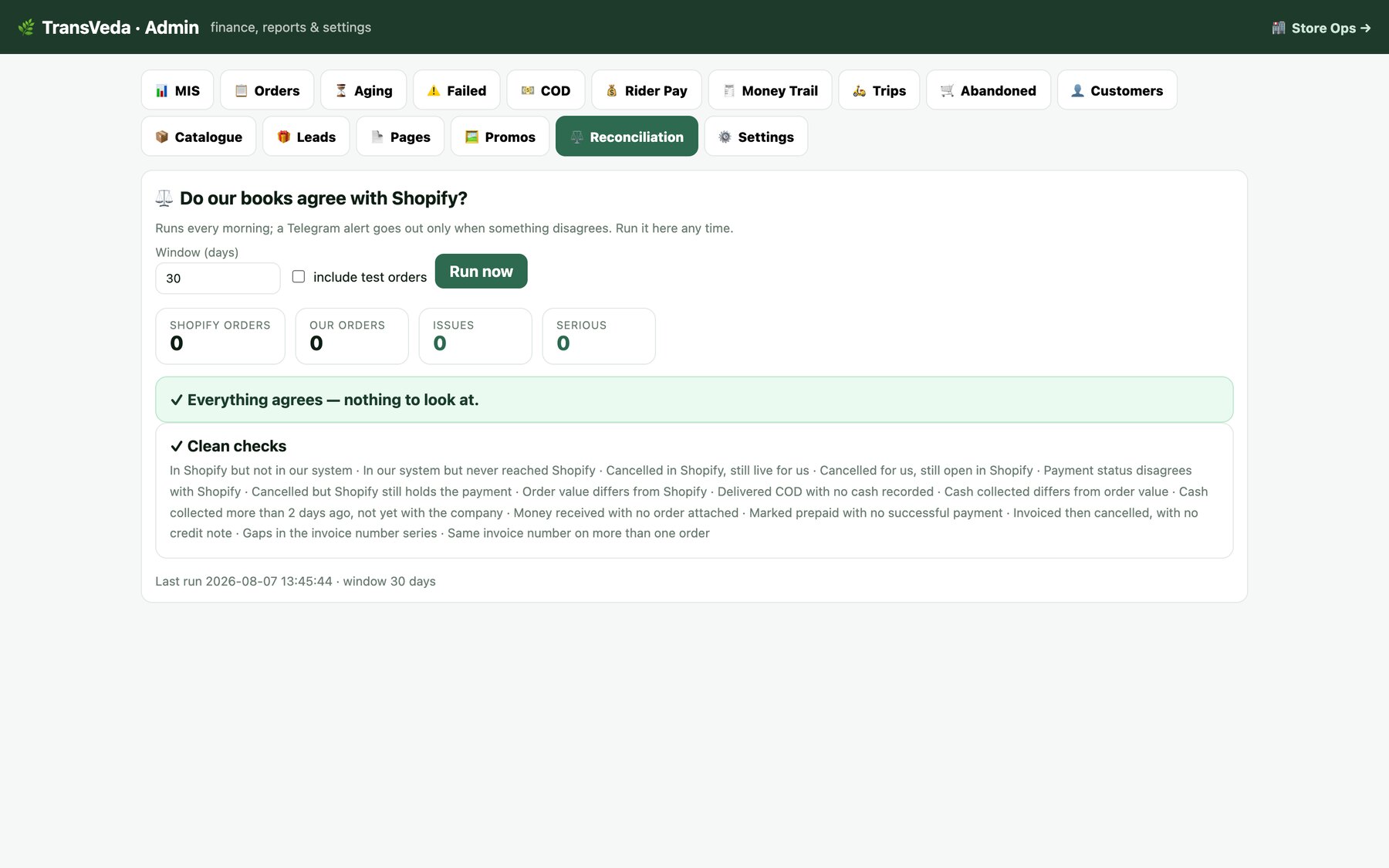Open the MIS tab
Image resolution: width=1389 pixels, height=868 pixels.
pos(177,90)
